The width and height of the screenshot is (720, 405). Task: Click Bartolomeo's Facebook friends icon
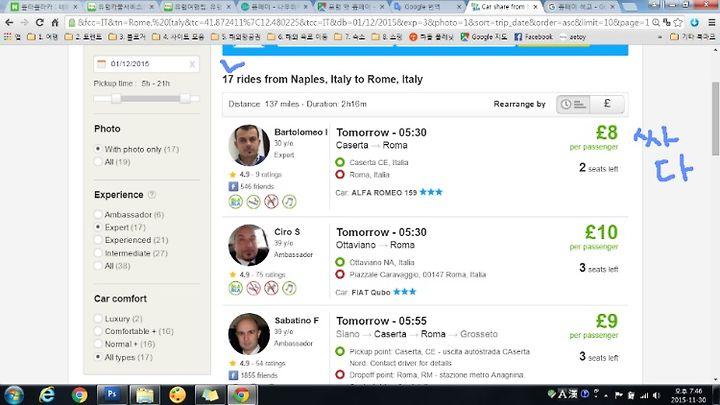coord(233,186)
